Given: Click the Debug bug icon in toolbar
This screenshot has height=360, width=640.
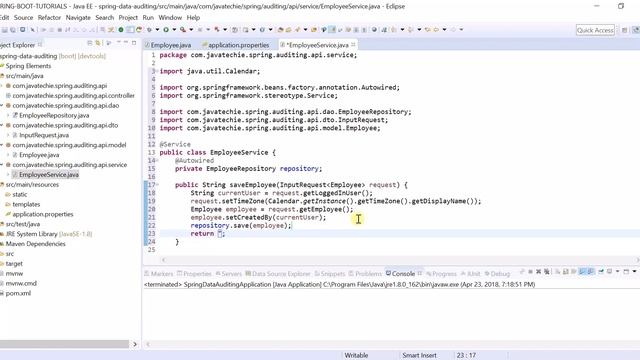Looking at the screenshot, I should click(149, 30).
